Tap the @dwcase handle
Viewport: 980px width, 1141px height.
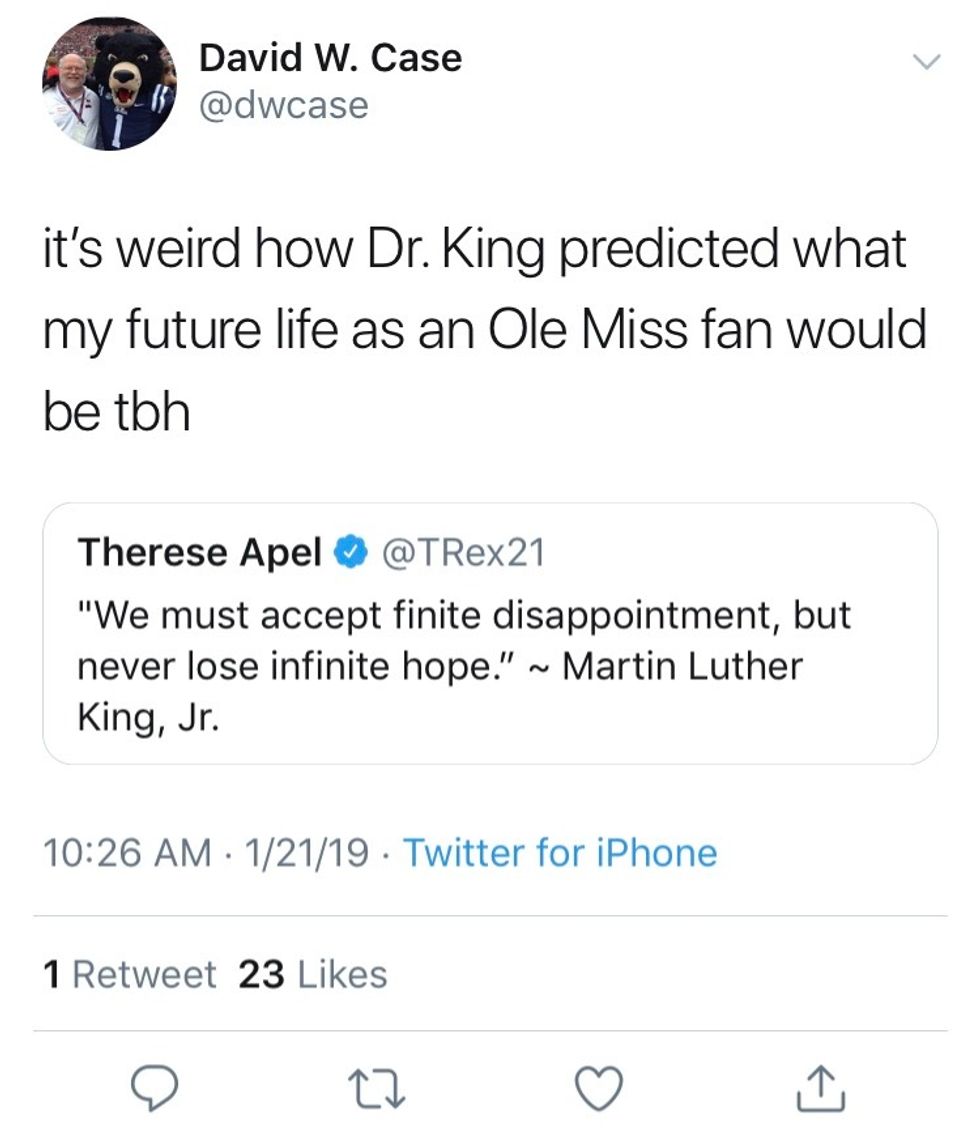pos(283,105)
